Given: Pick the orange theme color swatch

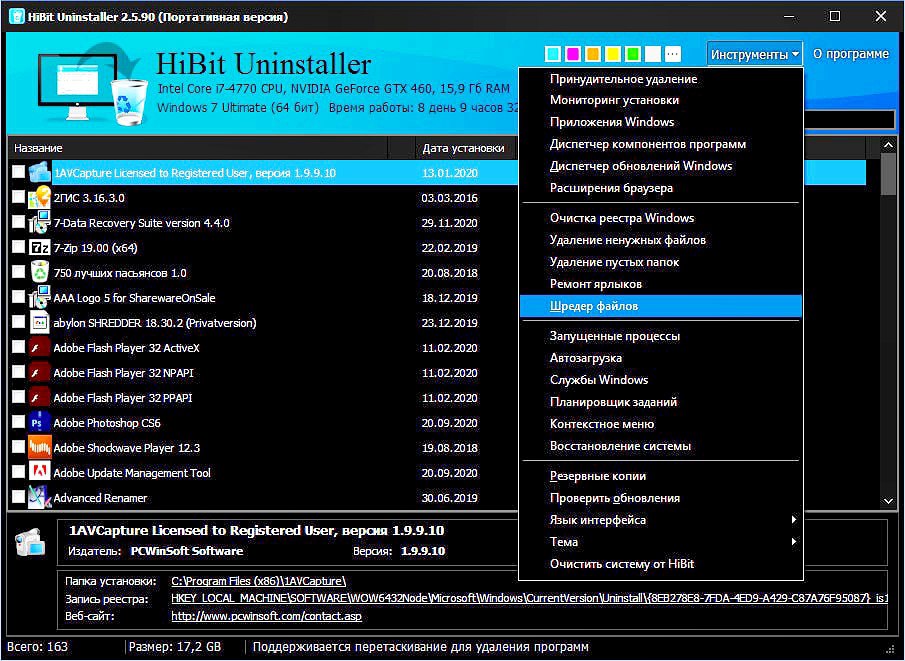Looking at the screenshot, I should tap(593, 54).
